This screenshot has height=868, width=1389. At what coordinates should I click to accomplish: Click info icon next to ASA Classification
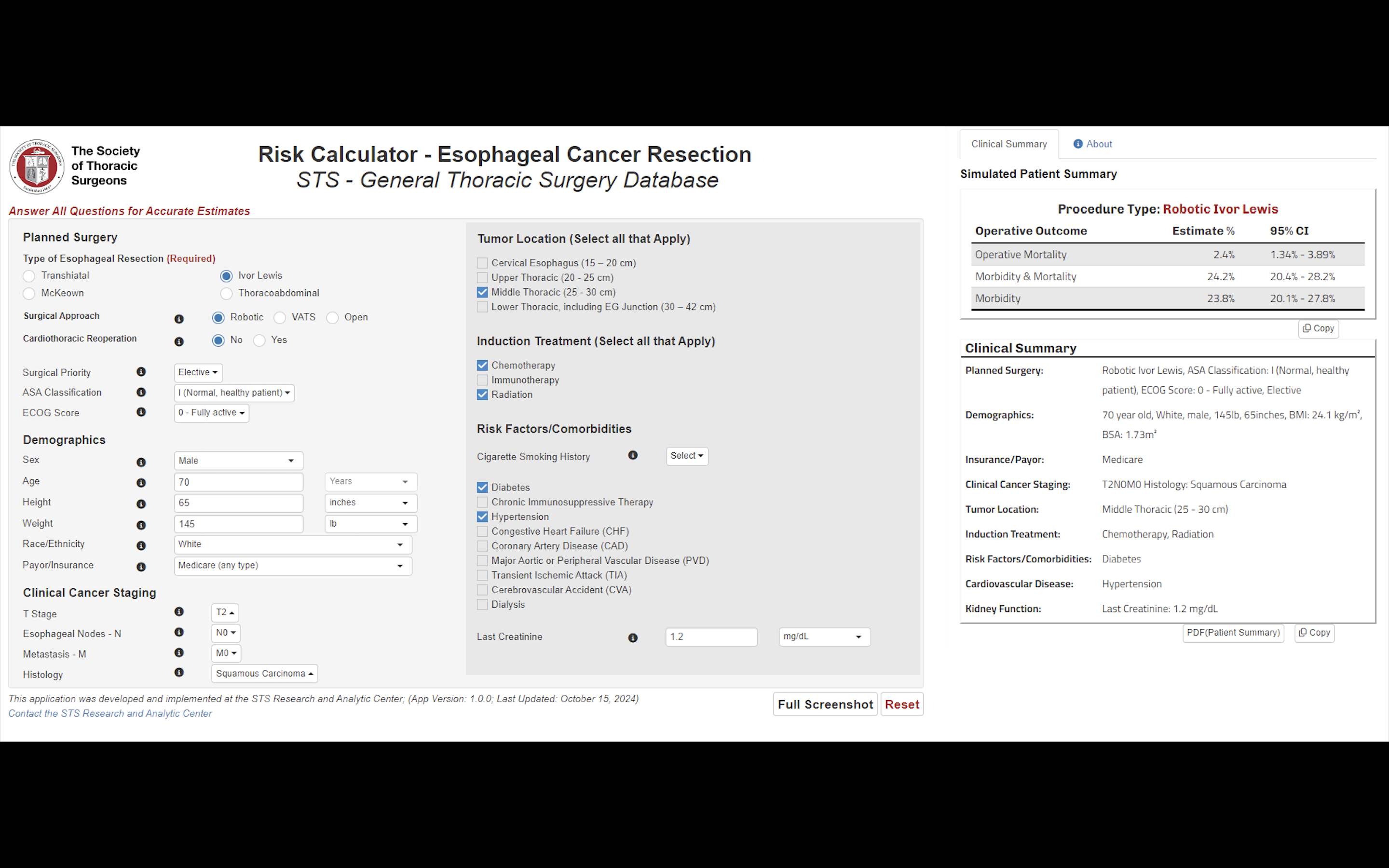[141, 392]
